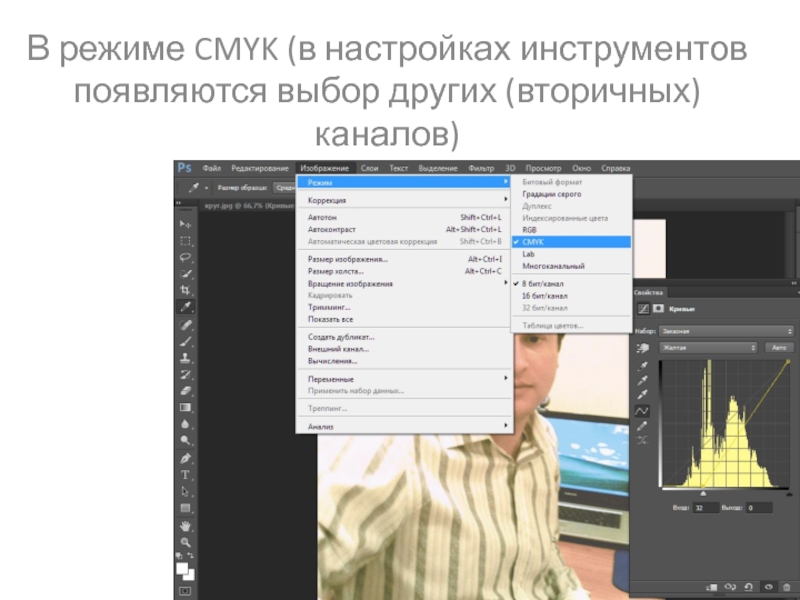Viewport: 800px width, 600px height.
Task: Select the Move tool in toolbox
Action: pos(185,224)
